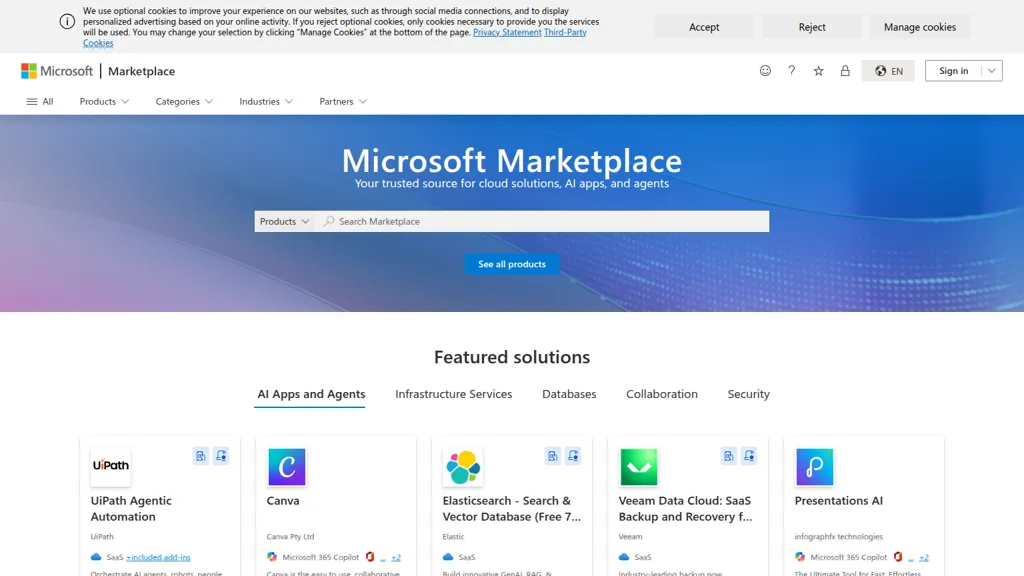
Task: Click the +2 link on Canva card
Action: [x=396, y=557]
